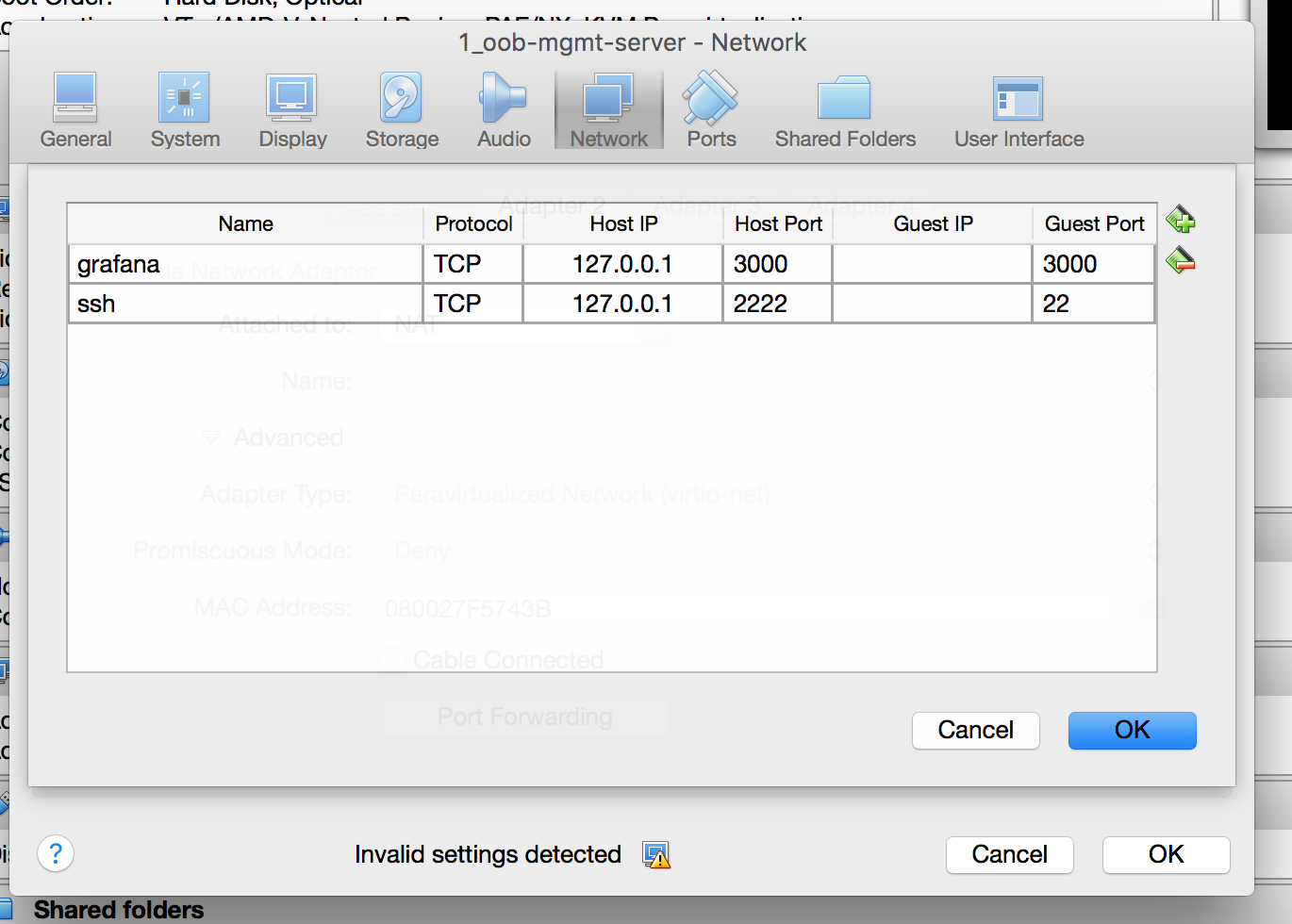This screenshot has width=1292, height=924.
Task: Click Guest Port 3000 cell
Action: pos(1094,264)
